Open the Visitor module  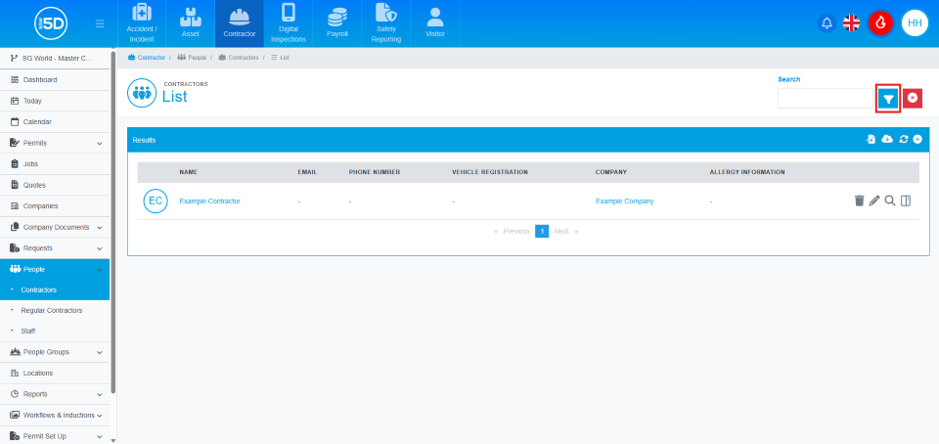tap(435, 24)
